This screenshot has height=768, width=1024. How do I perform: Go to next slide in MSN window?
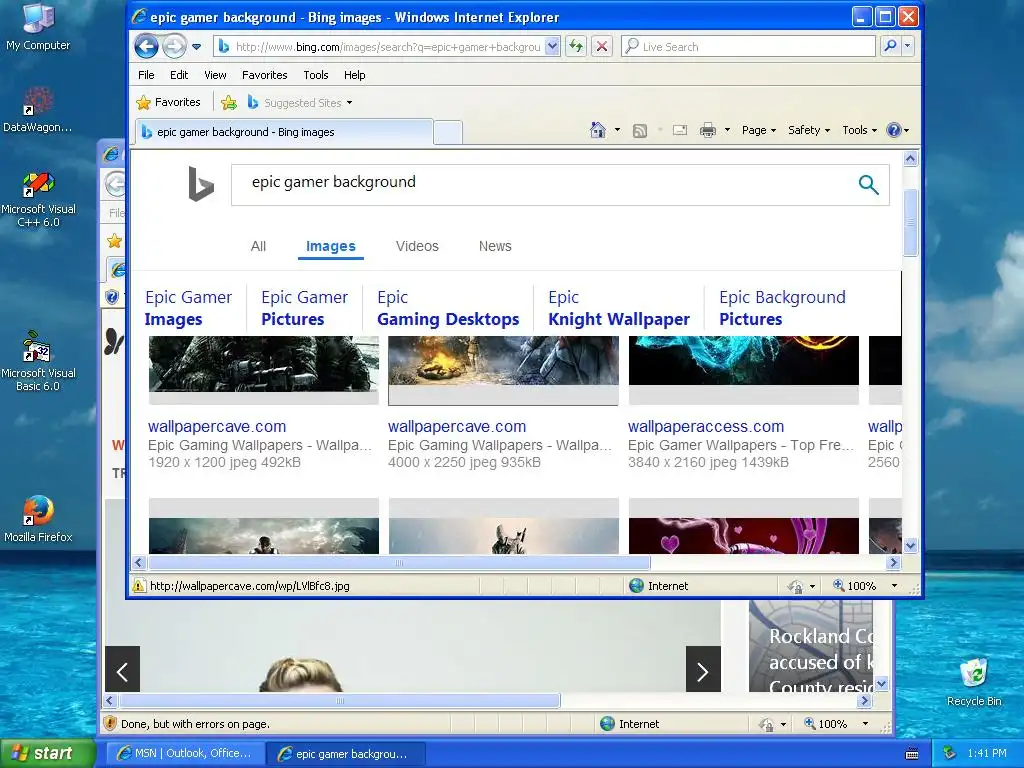click(x=703, y=670)
